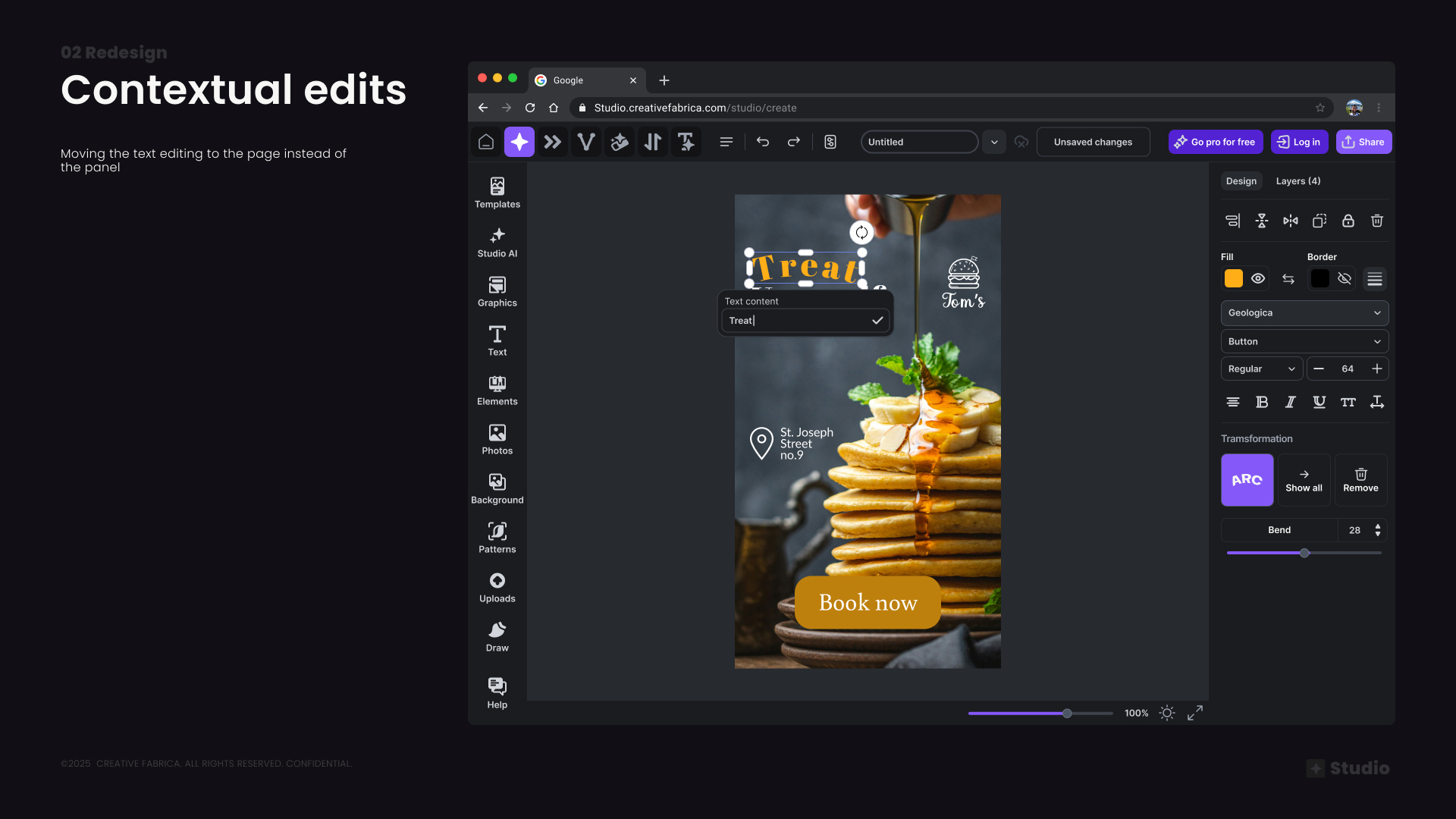Select the Studio AI sidebar tool
This screenshot has height=819, width=1456.
click(497, 242)
